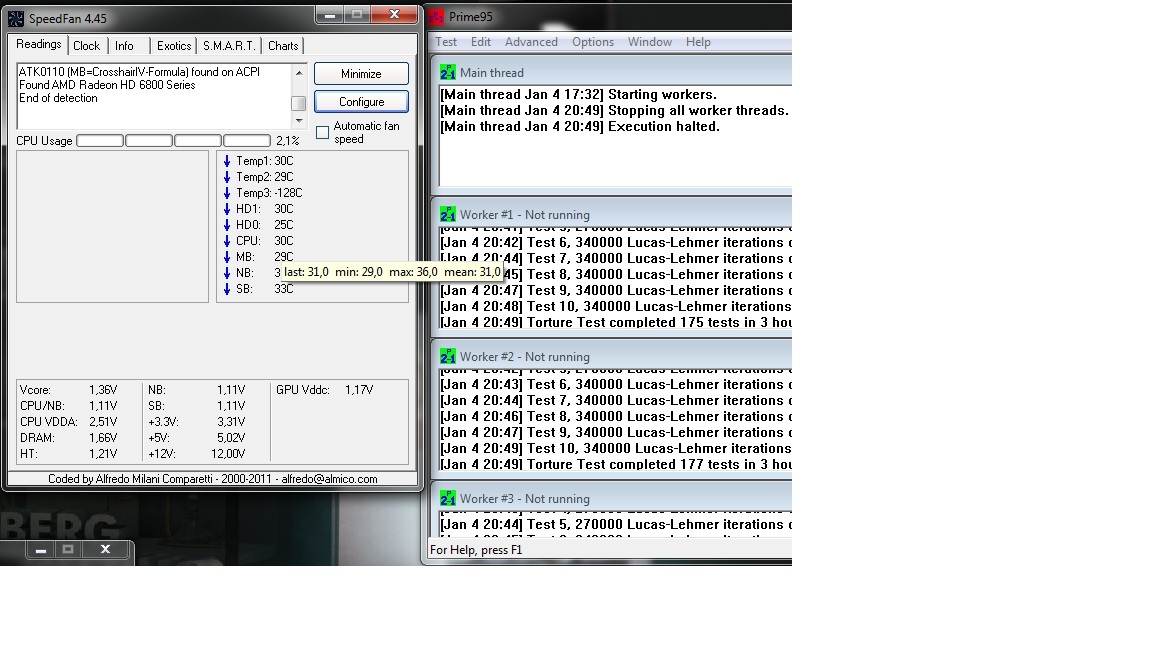This screenshot has height=648, width=1152.
Task: Click the +12V 12,00V value
Action: pyautogui.click(x=228, y=454)
